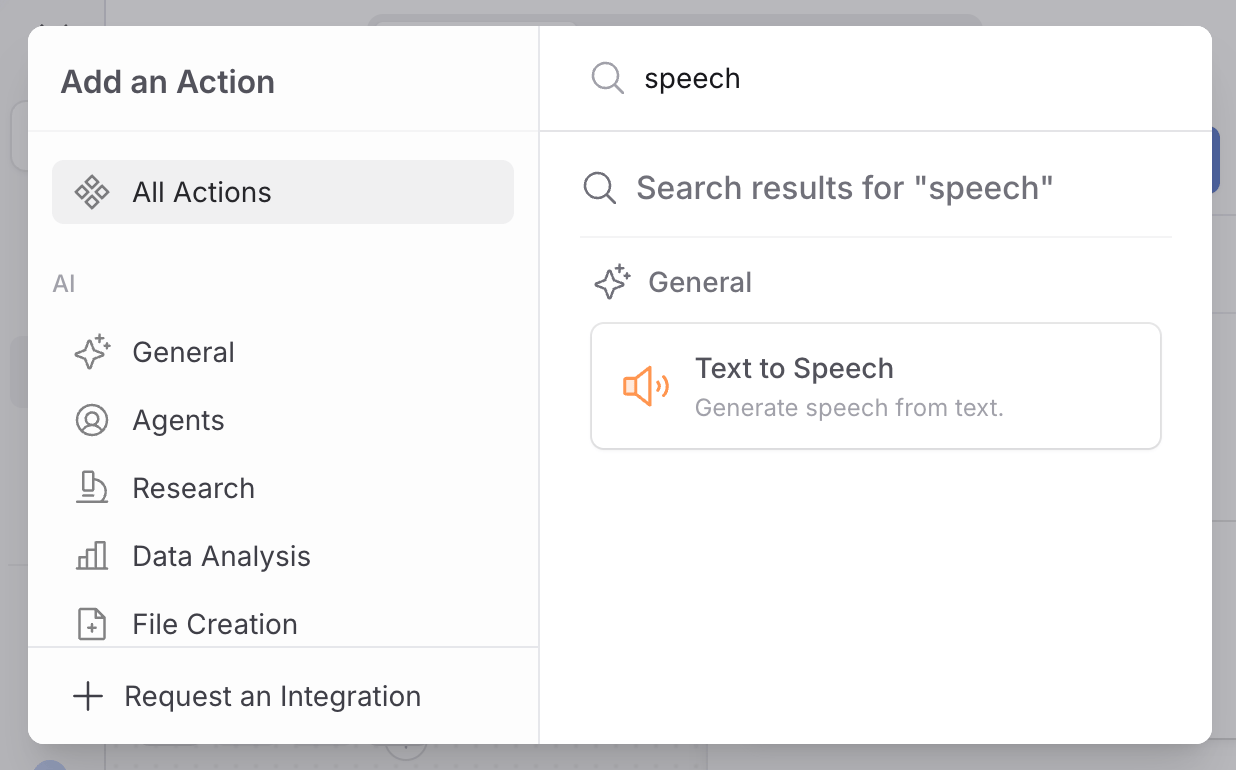Click the General section label in results
The width and height of the screenshot is (1236, 770).
(x=700, y=282)
